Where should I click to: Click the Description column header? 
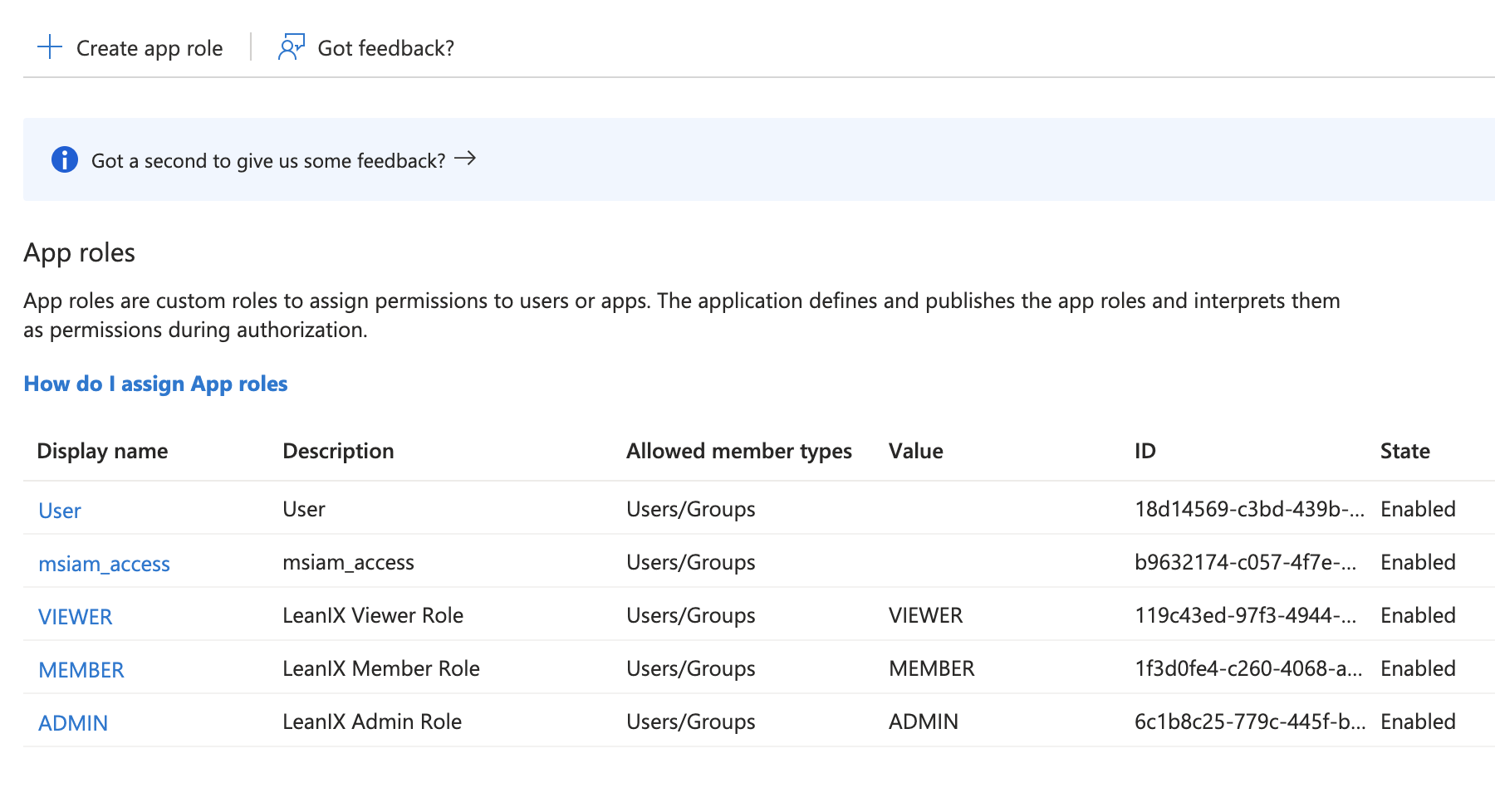[x=338, y=451]
